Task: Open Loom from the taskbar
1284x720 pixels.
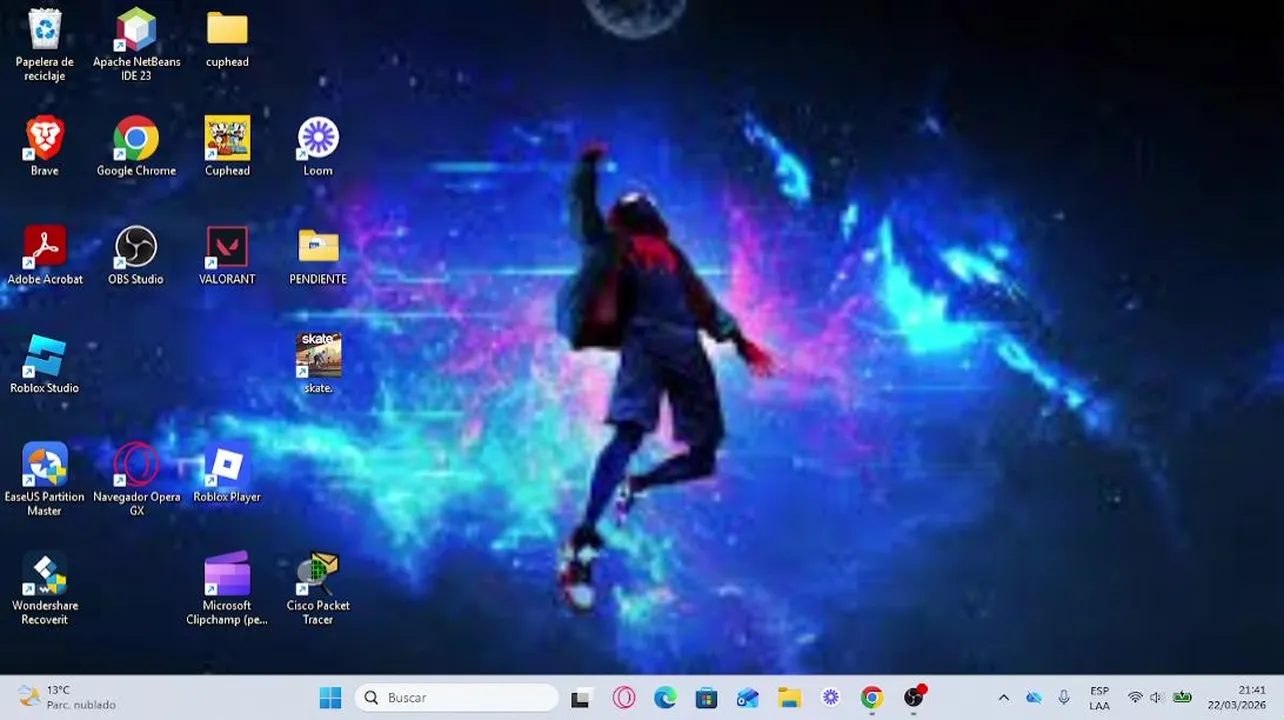Action: (831, 698)
